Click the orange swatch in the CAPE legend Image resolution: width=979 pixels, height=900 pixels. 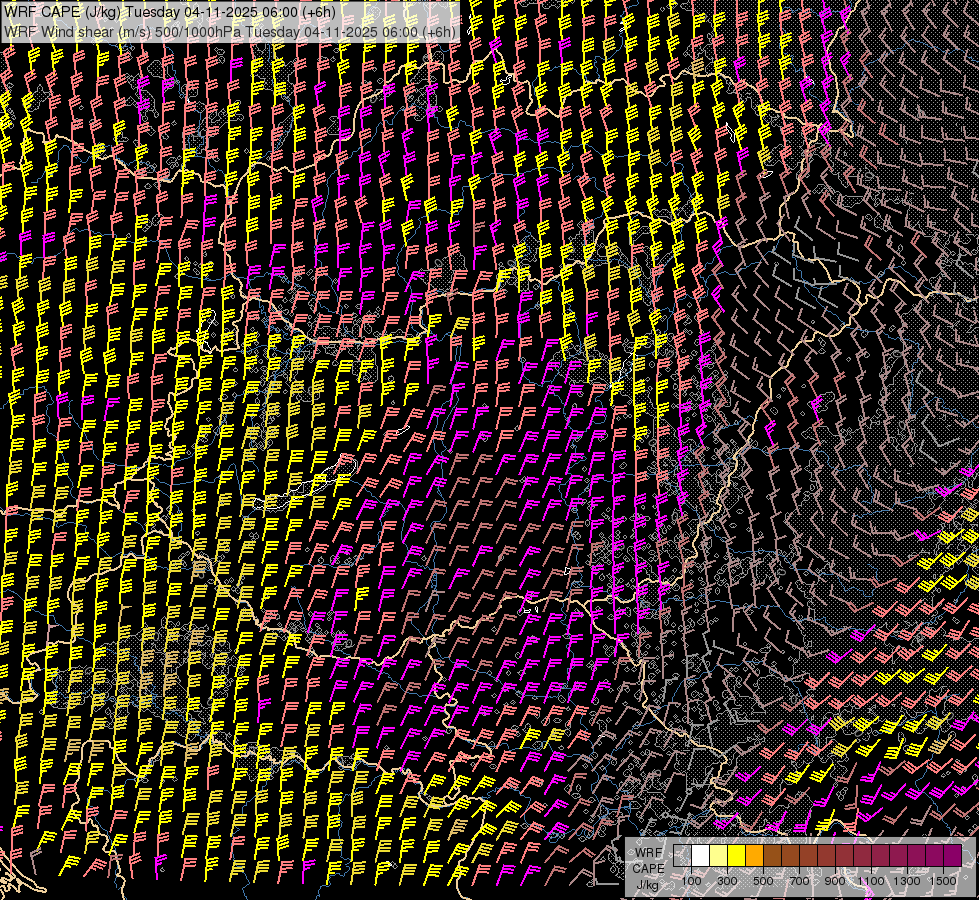click(x=754, y=855)
